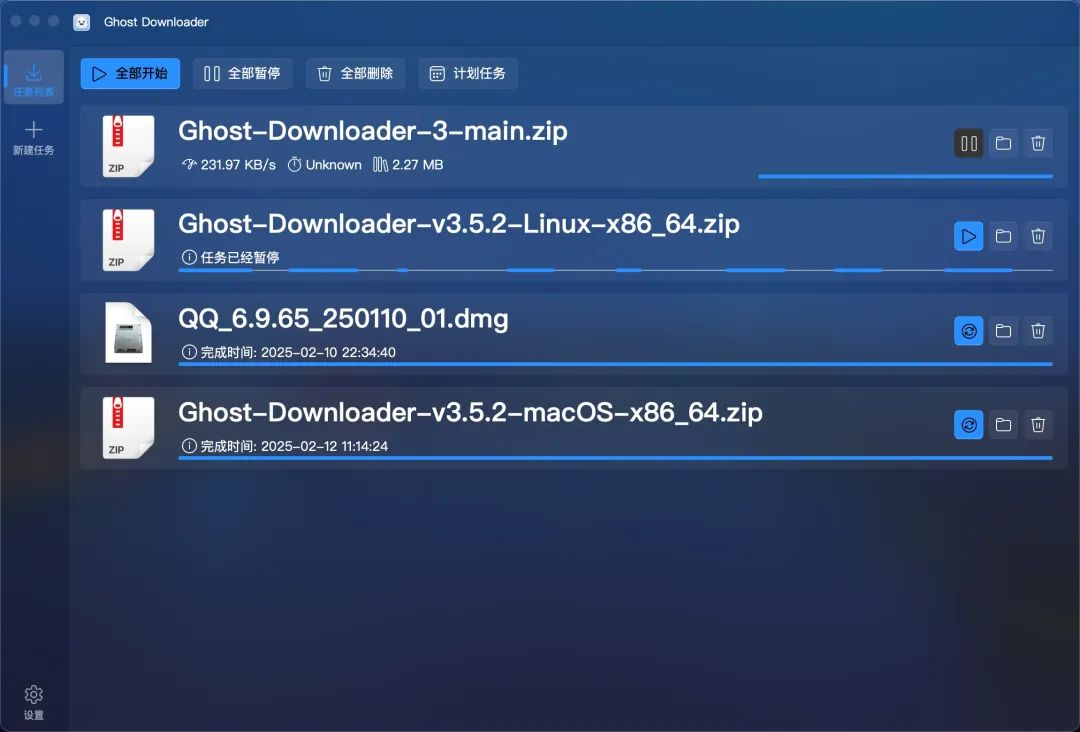Delete the QQ_6.9.65 dmg task

(x=1038, y=331)
